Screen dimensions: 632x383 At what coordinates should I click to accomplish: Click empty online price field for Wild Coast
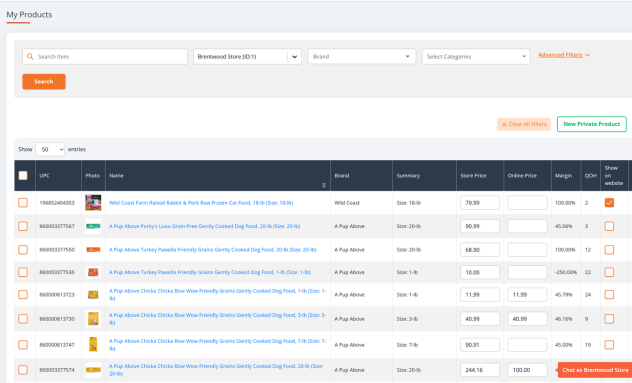coord(527,203)
